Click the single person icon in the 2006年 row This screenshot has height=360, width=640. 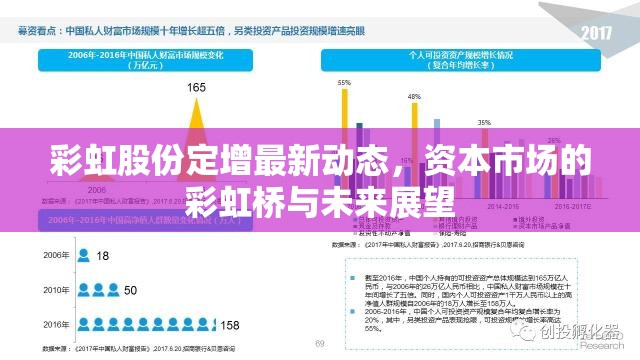[84, 256]
